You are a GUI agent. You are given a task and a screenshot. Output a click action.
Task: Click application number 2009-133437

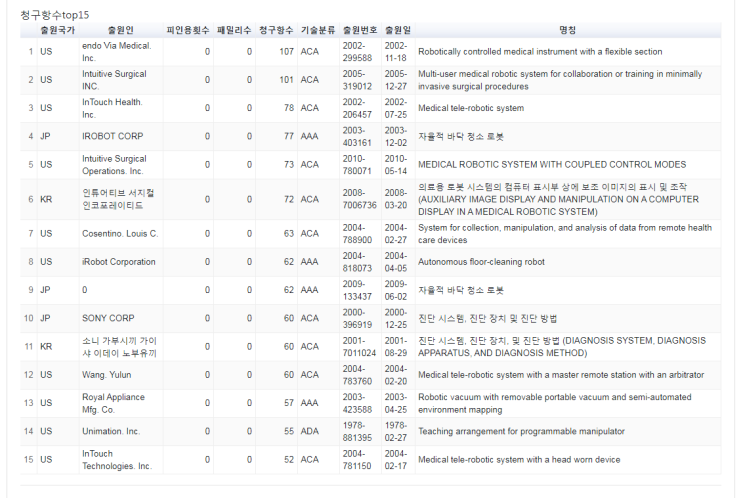(357, 290)
